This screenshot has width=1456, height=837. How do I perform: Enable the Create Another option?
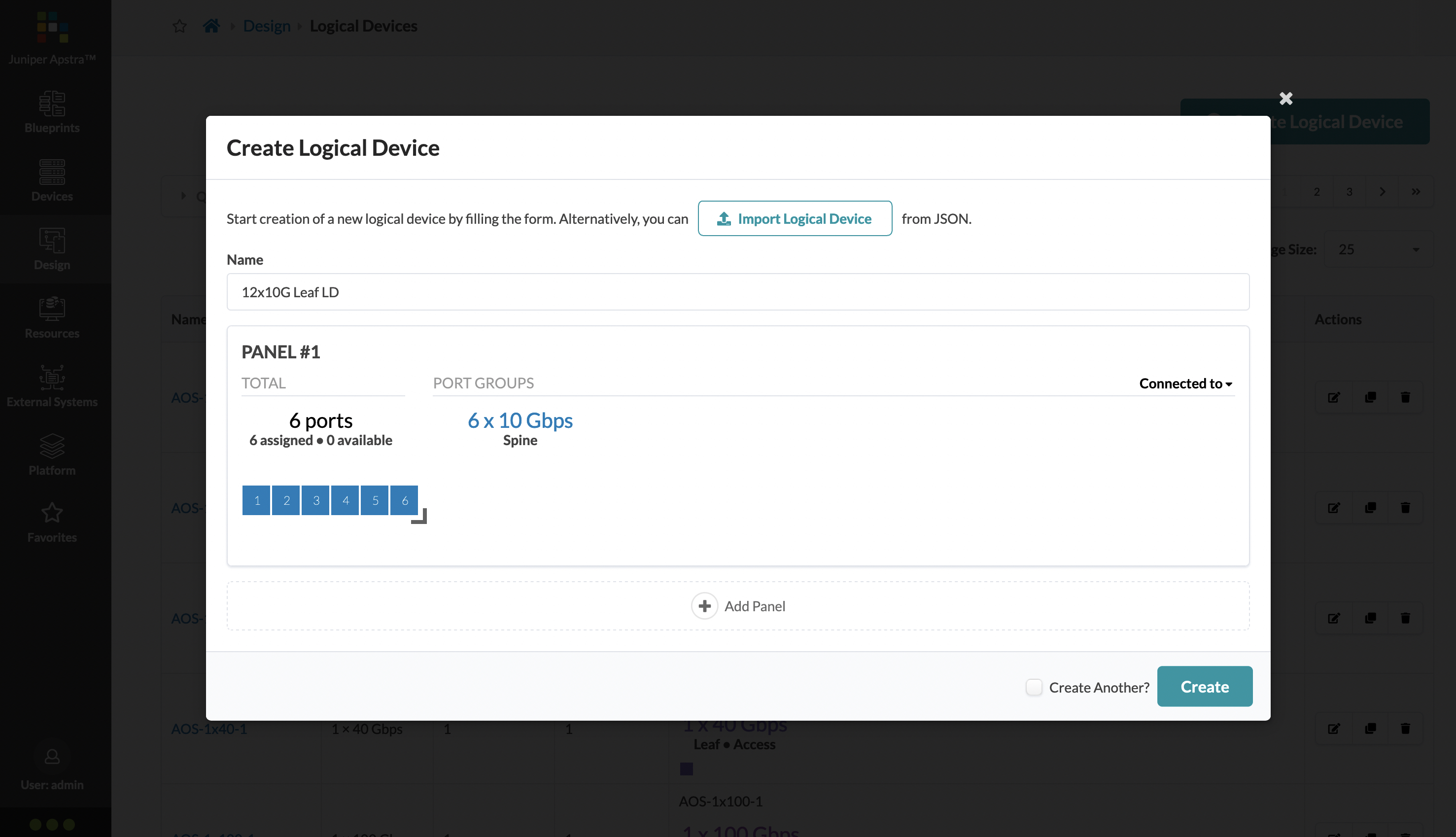[x=1035, y=687]
